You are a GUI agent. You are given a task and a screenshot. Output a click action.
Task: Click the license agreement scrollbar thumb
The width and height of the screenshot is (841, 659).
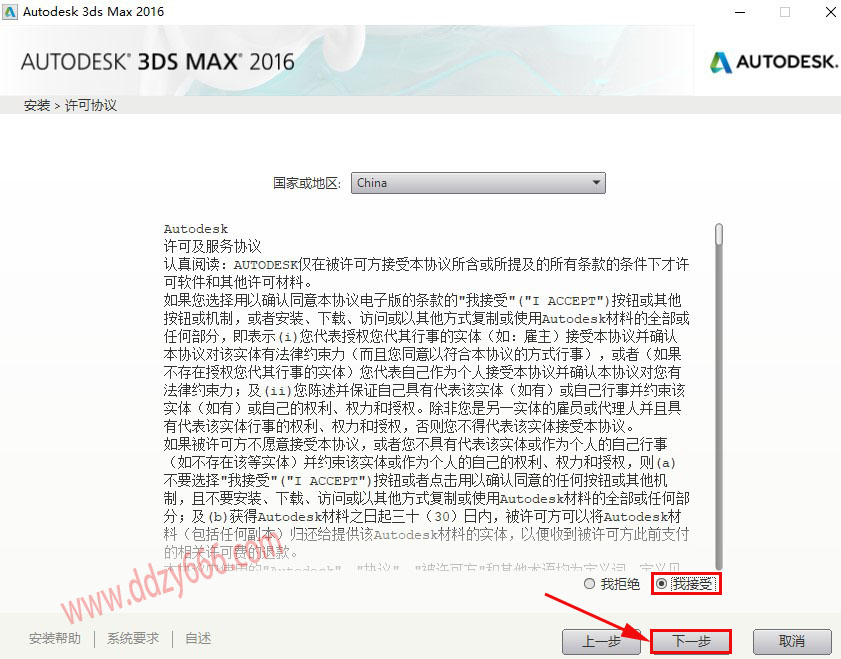tap(719, 235)
